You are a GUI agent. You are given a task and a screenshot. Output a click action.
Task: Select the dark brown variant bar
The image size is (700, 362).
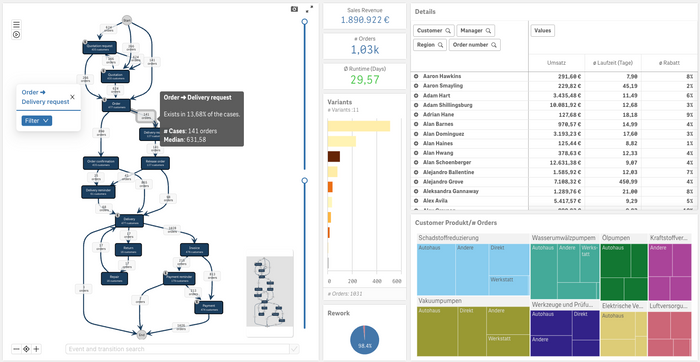pyautogui.click(x=333, y=157)
